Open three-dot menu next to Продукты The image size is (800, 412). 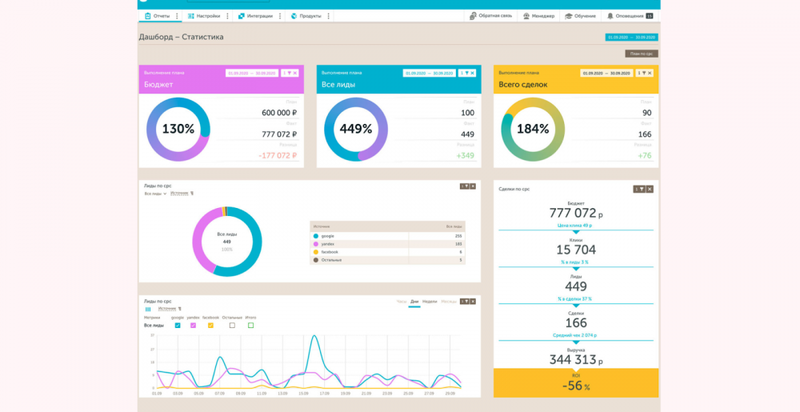328,16
